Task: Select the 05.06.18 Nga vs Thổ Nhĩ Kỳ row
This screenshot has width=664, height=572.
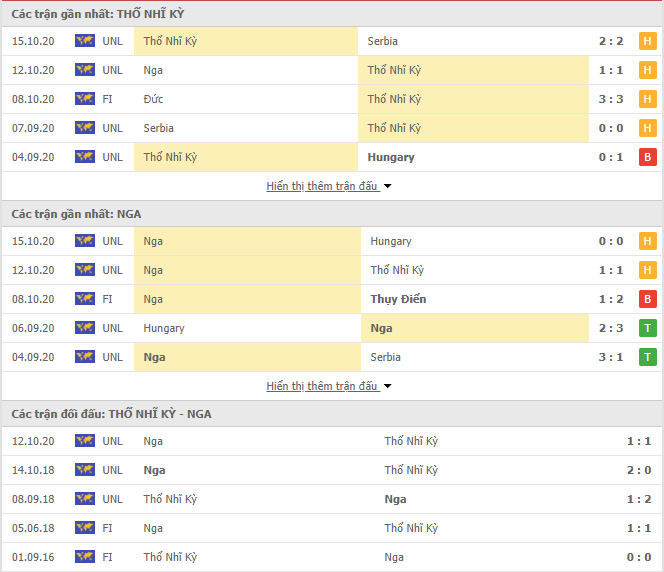Action: coord(332,528)
